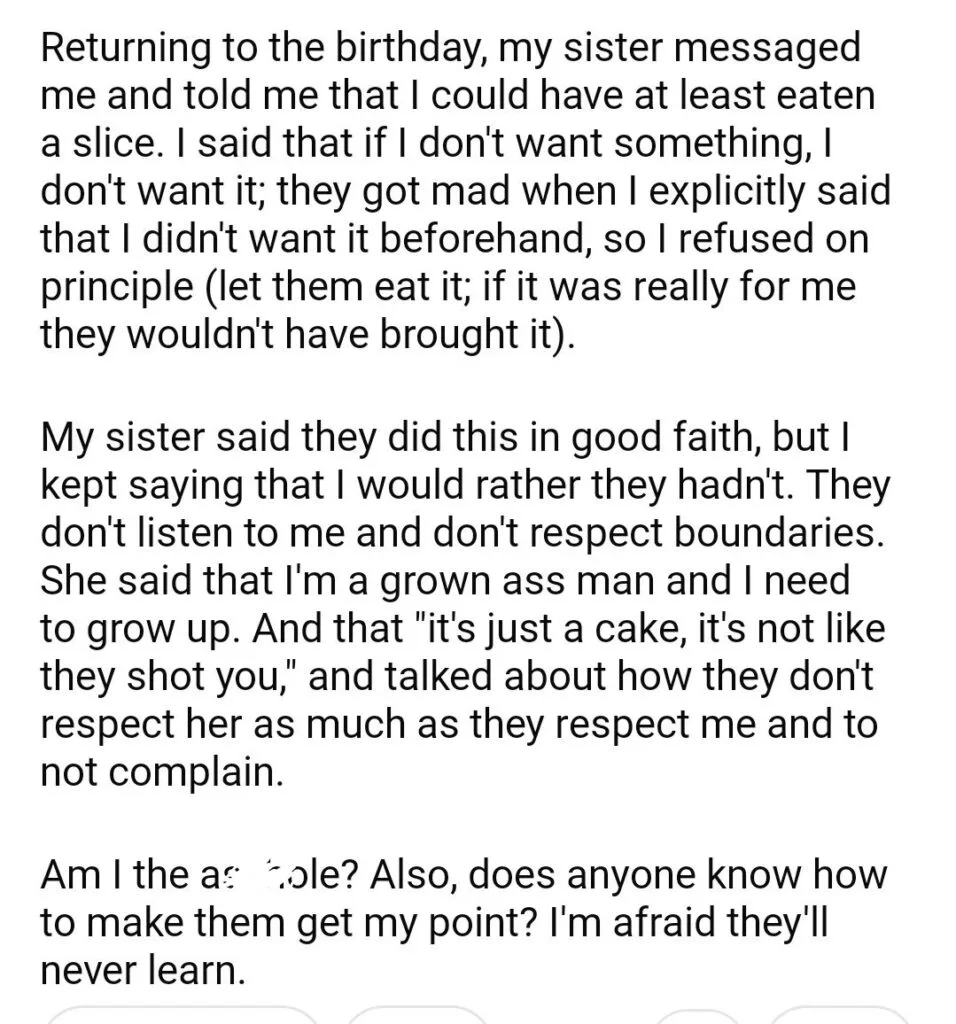Click the words 'never learn' at the end
956x1024 pixels.
[143, 970]
